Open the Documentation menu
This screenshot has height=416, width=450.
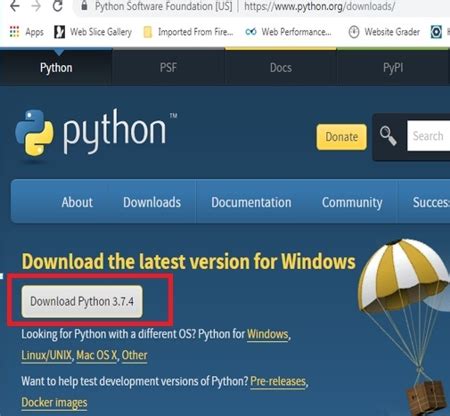point(251,202)
